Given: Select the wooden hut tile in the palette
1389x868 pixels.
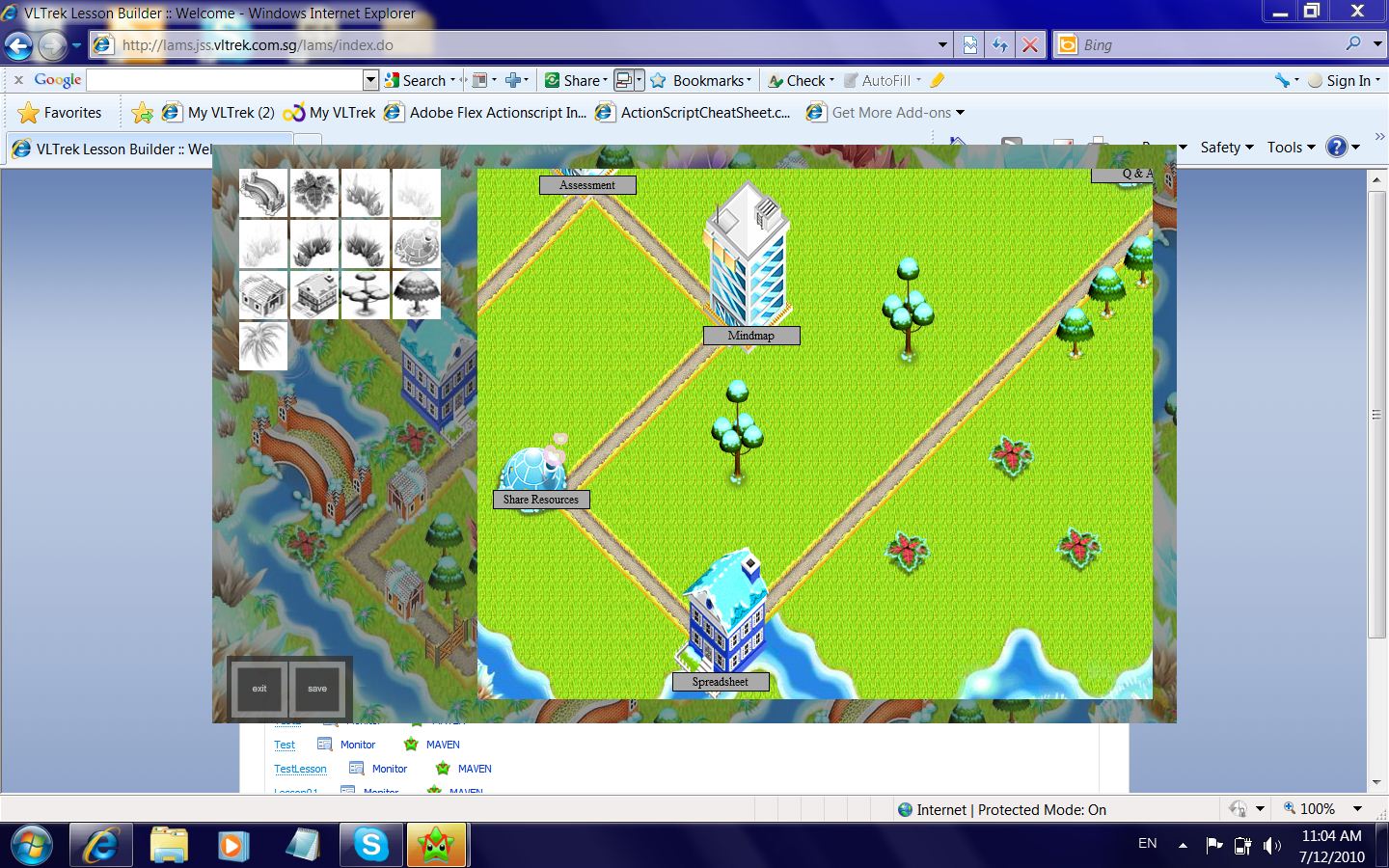Looking at the screenshot, I should coord(263,294).
